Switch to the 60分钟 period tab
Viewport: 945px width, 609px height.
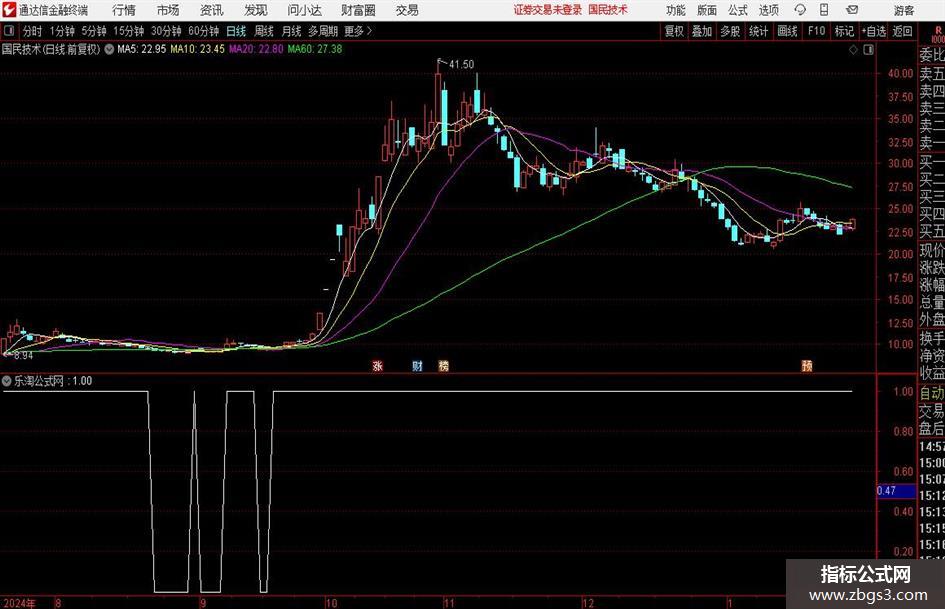[203, 31]
